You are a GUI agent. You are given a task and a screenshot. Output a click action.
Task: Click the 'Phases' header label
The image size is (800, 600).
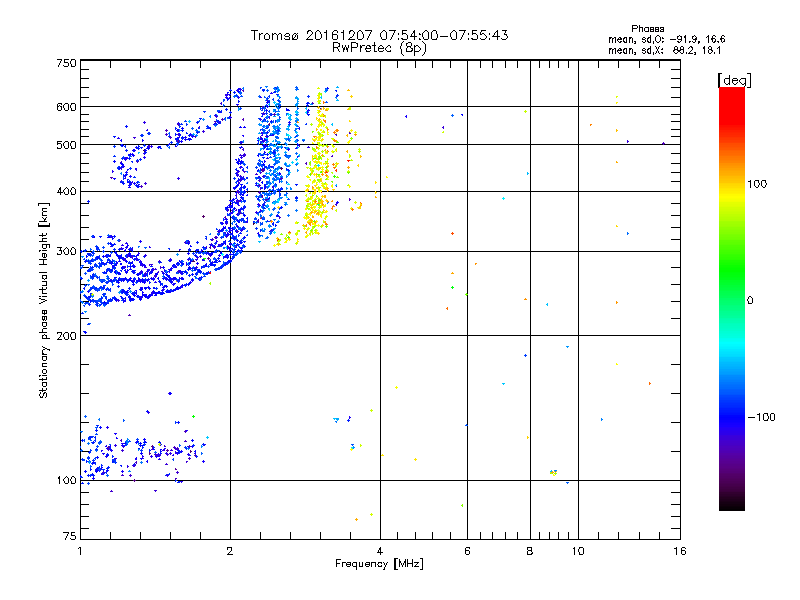[647, 29]
